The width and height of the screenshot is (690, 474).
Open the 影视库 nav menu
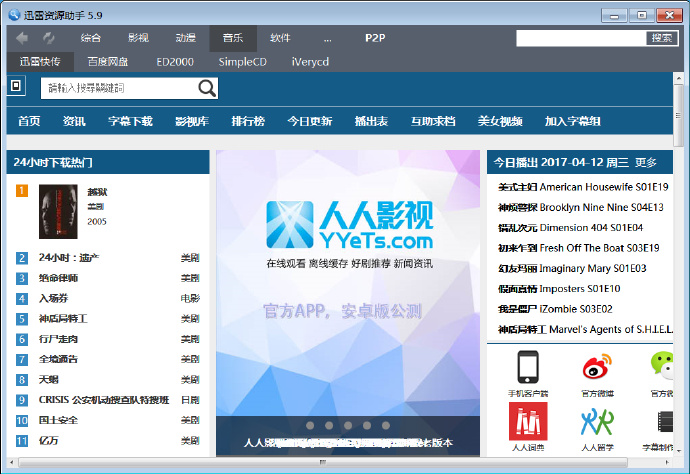[192, 121]
